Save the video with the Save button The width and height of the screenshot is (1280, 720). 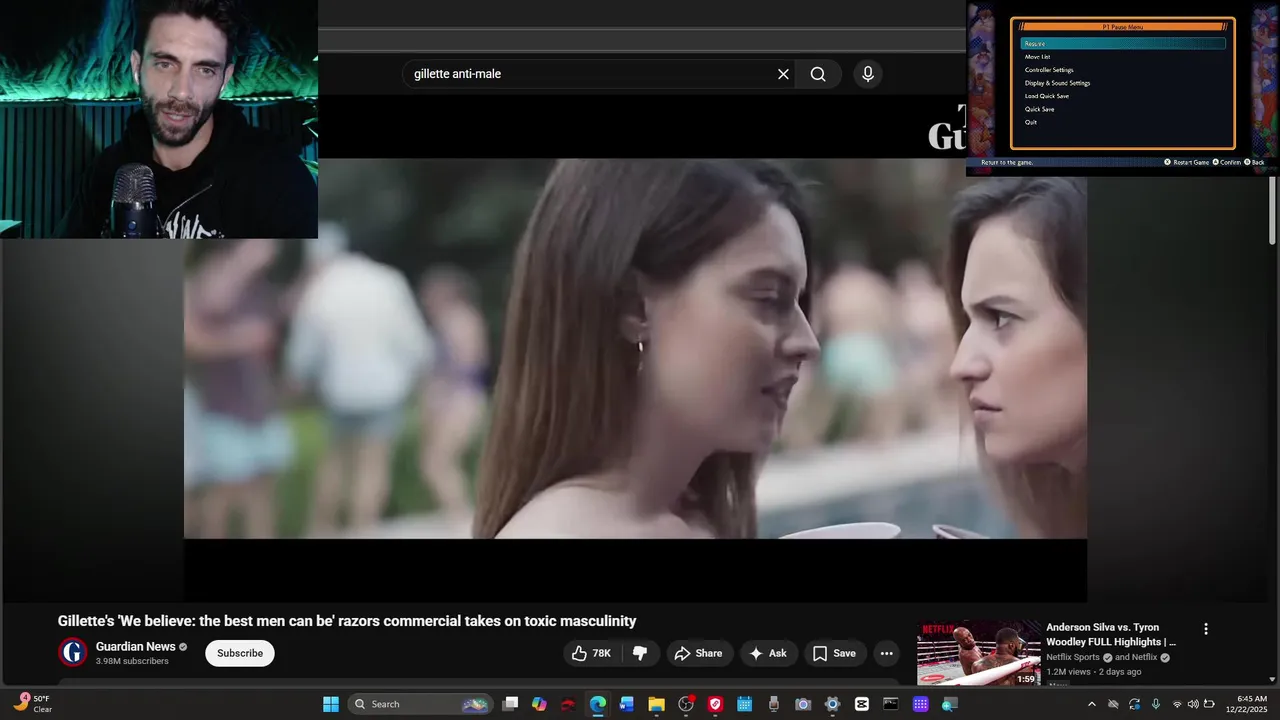834,653
